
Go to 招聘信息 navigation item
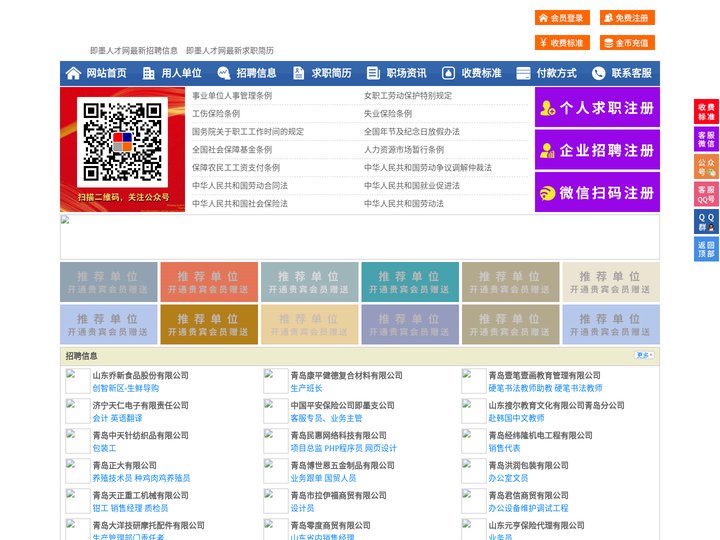point(256,73)
